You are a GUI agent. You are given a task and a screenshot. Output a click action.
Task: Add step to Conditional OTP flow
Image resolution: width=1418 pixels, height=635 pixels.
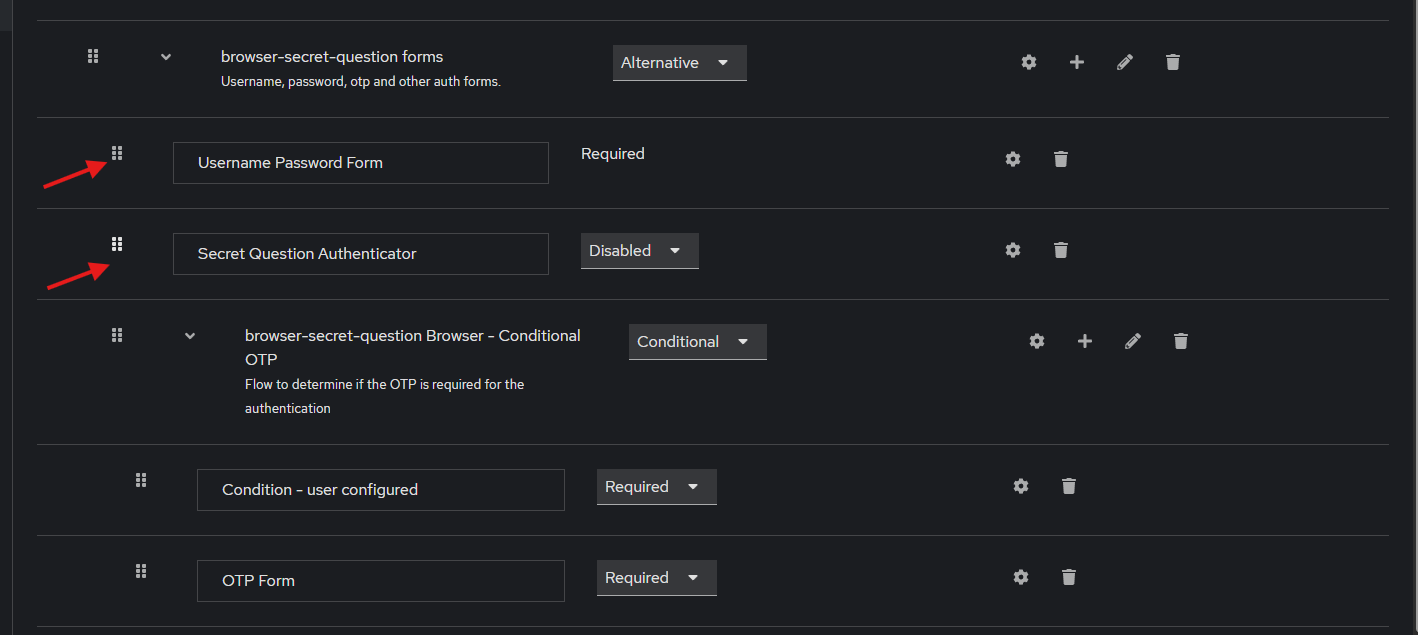1085,341
